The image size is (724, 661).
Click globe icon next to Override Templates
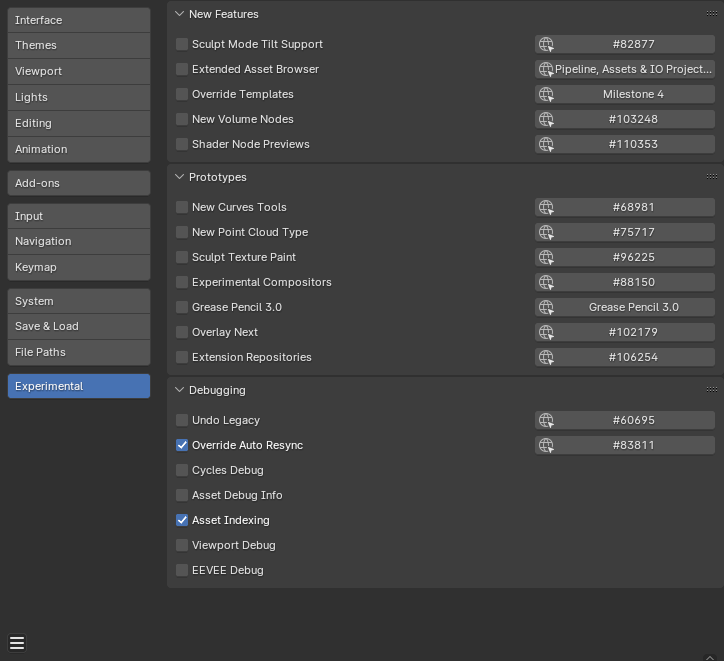(546, 94)
